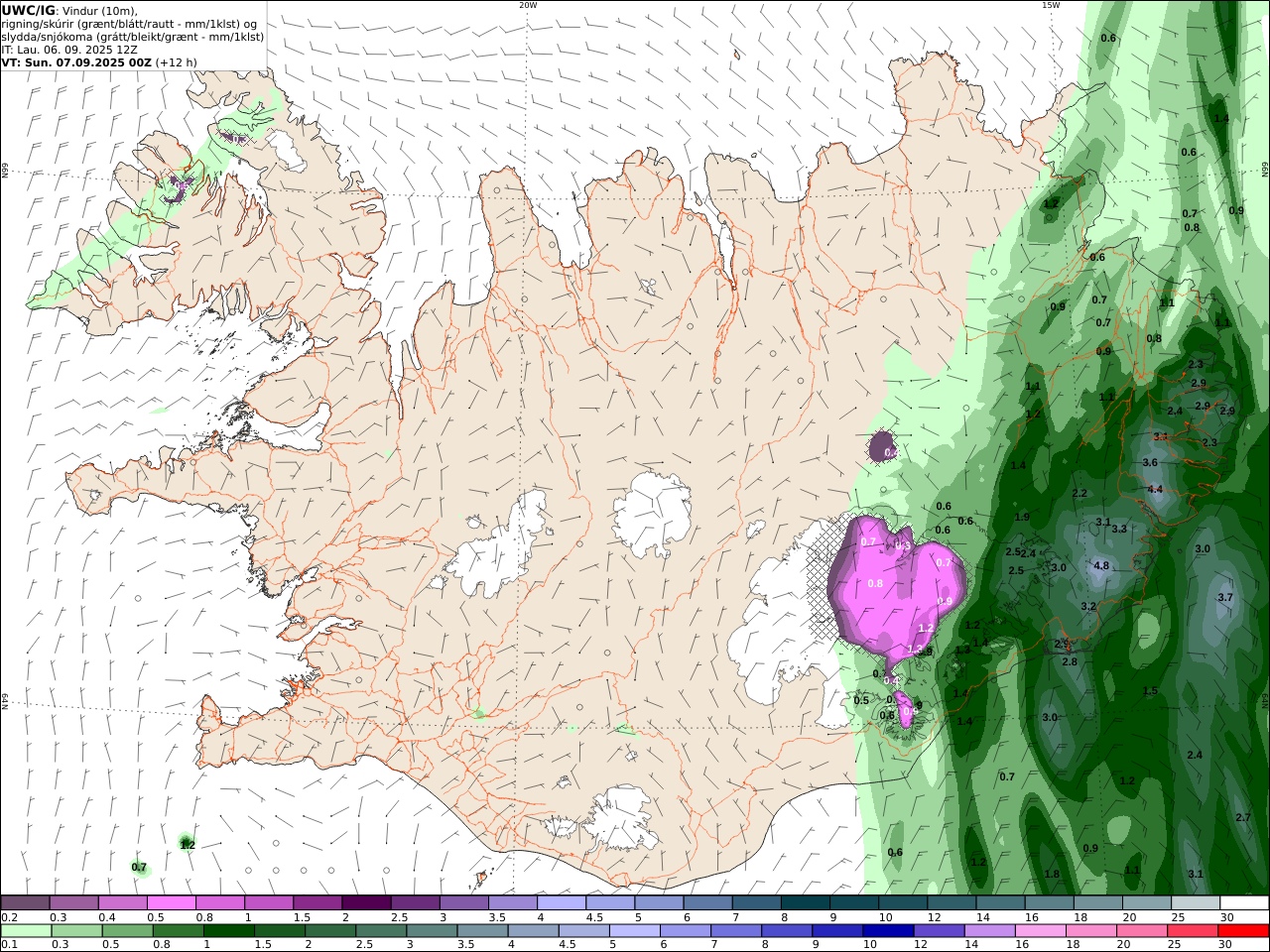Pick lilac rain swatch starting at 14

990,931
